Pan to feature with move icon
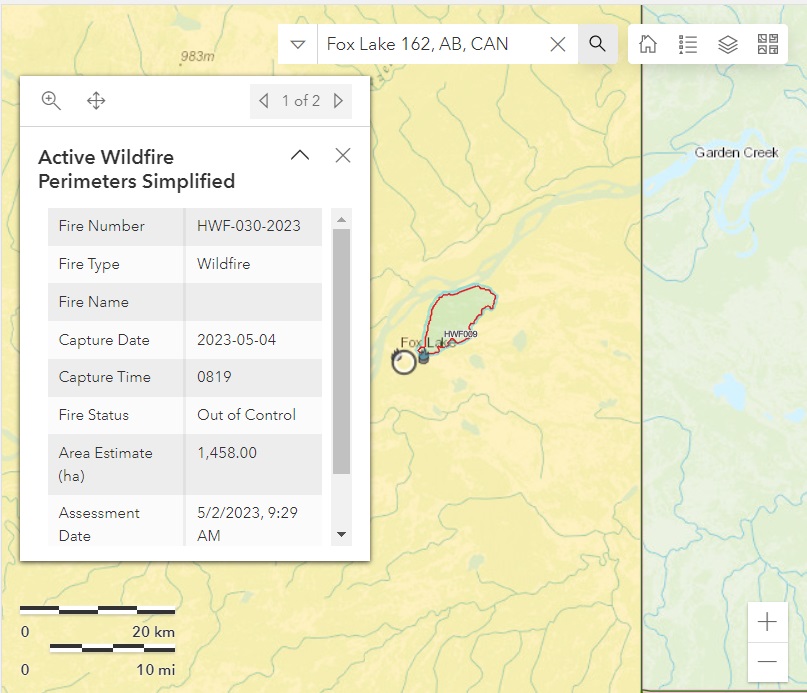 tap(97, 100)
